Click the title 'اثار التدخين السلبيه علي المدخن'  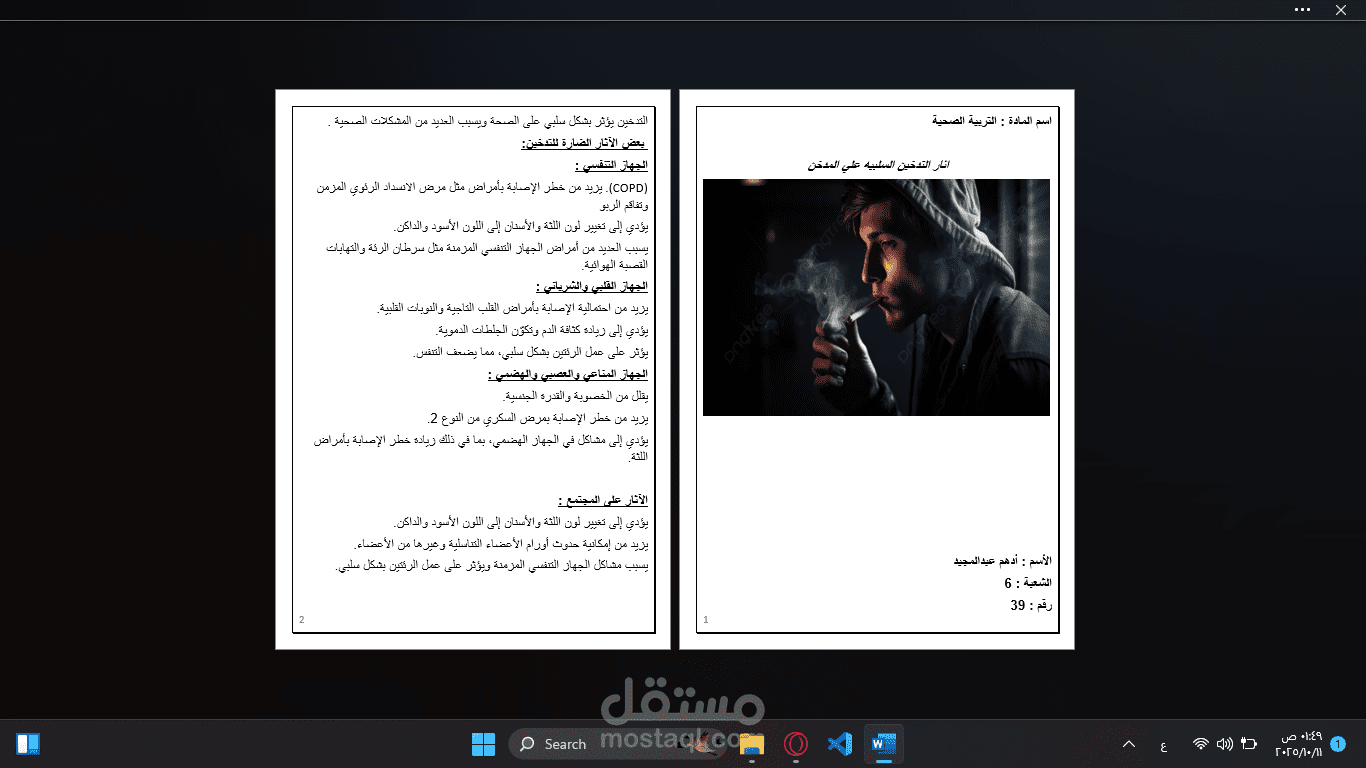pyautogui.click(x=878, y=164)
